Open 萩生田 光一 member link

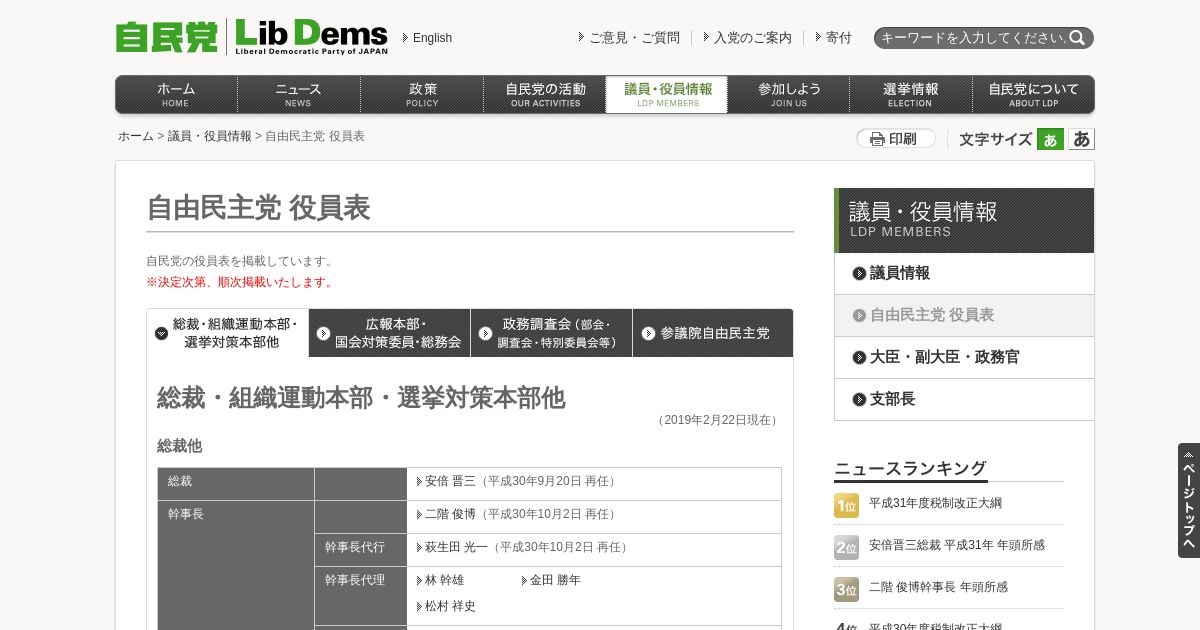tap(456, 547)
